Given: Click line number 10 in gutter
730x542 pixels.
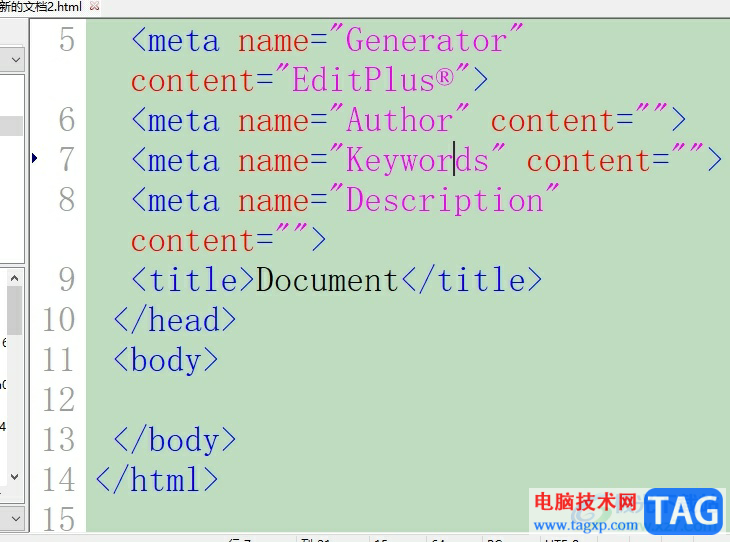Looking at the screenshot, I should pyautogui.click(x=59, y=320).
